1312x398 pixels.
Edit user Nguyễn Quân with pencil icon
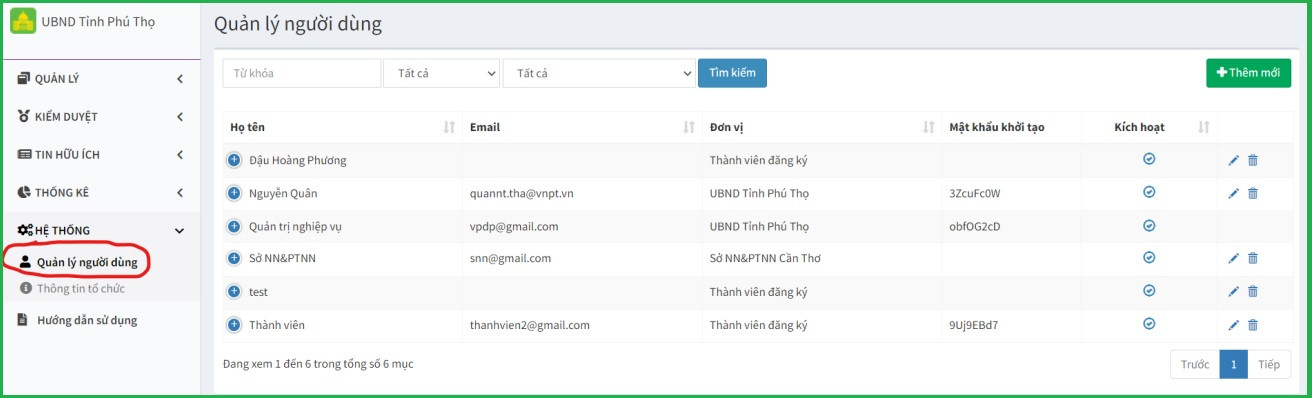click(x=1233, y=193)
